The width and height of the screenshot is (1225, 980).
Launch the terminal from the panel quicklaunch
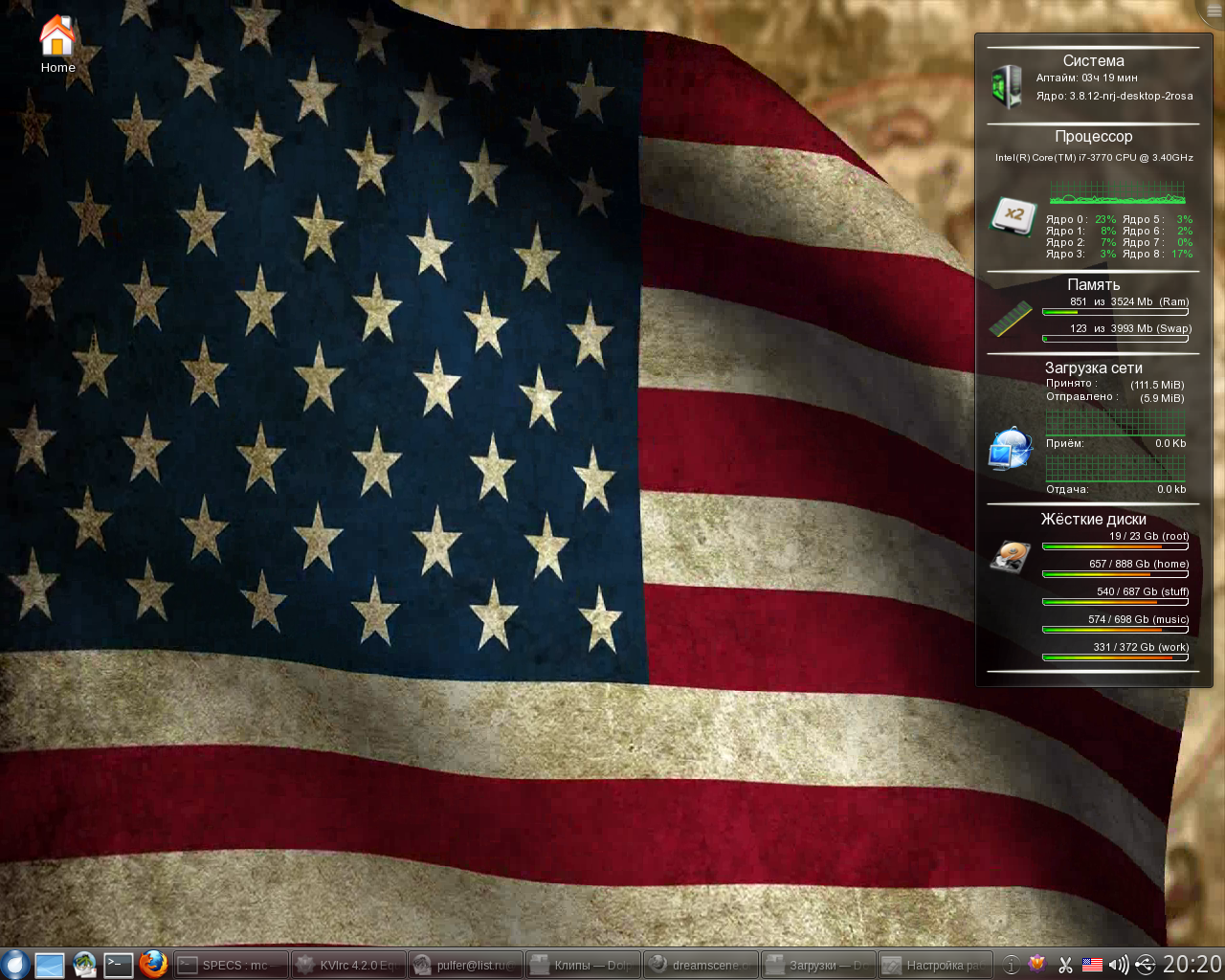119,965
